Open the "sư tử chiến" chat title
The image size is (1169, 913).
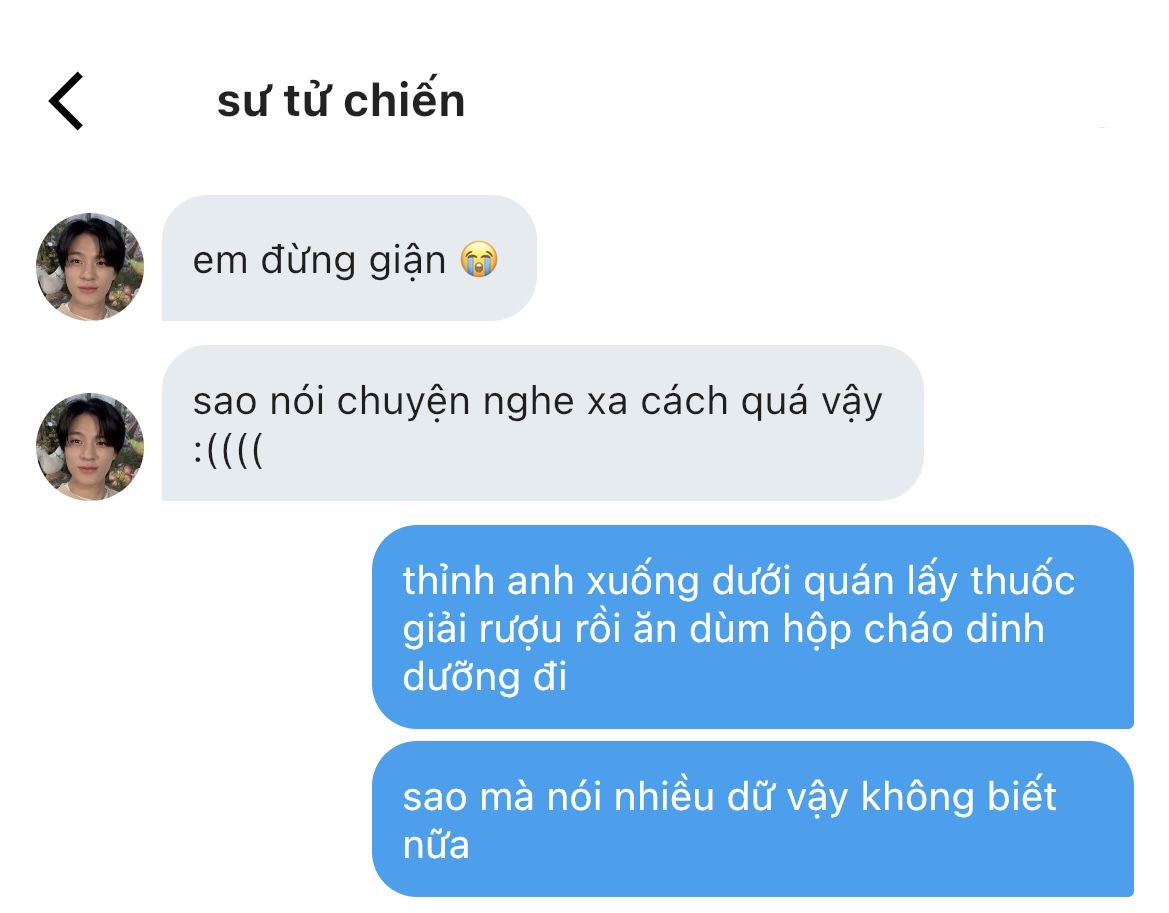point(341,101)
